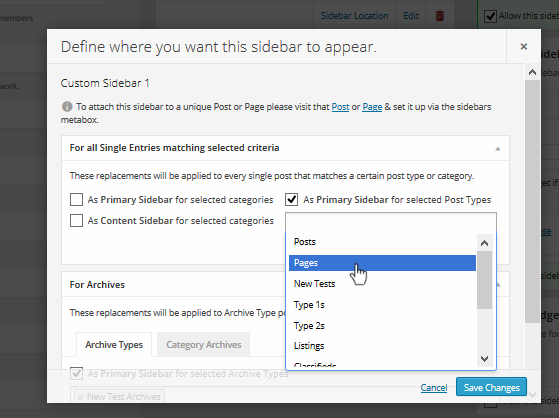
Task: Open the Archive Types tab
Action: point(114,345)
